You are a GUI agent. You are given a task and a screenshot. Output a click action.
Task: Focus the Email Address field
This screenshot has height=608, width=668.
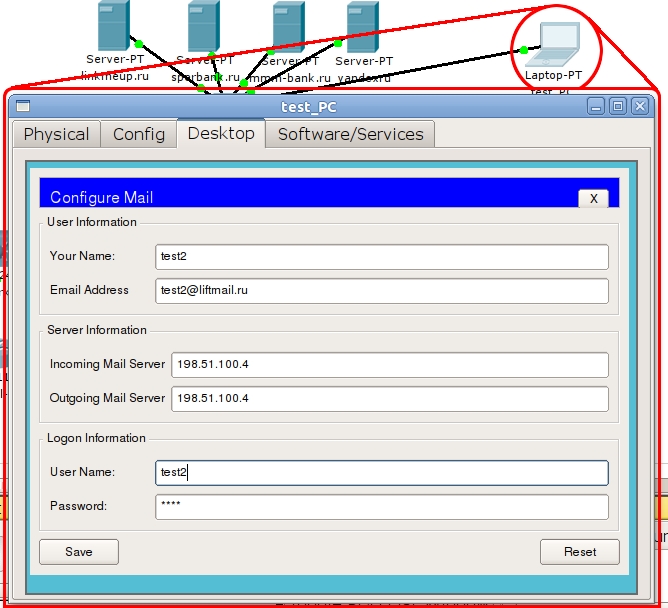click(381, 291)
